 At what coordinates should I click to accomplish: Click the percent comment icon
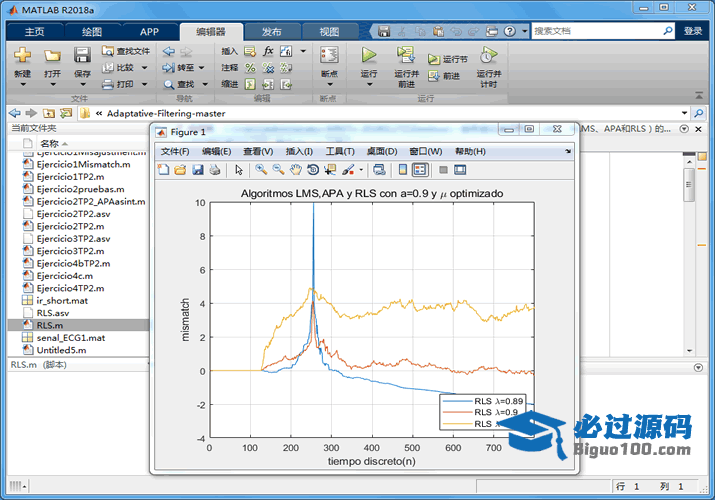click(x=250, y=68)
